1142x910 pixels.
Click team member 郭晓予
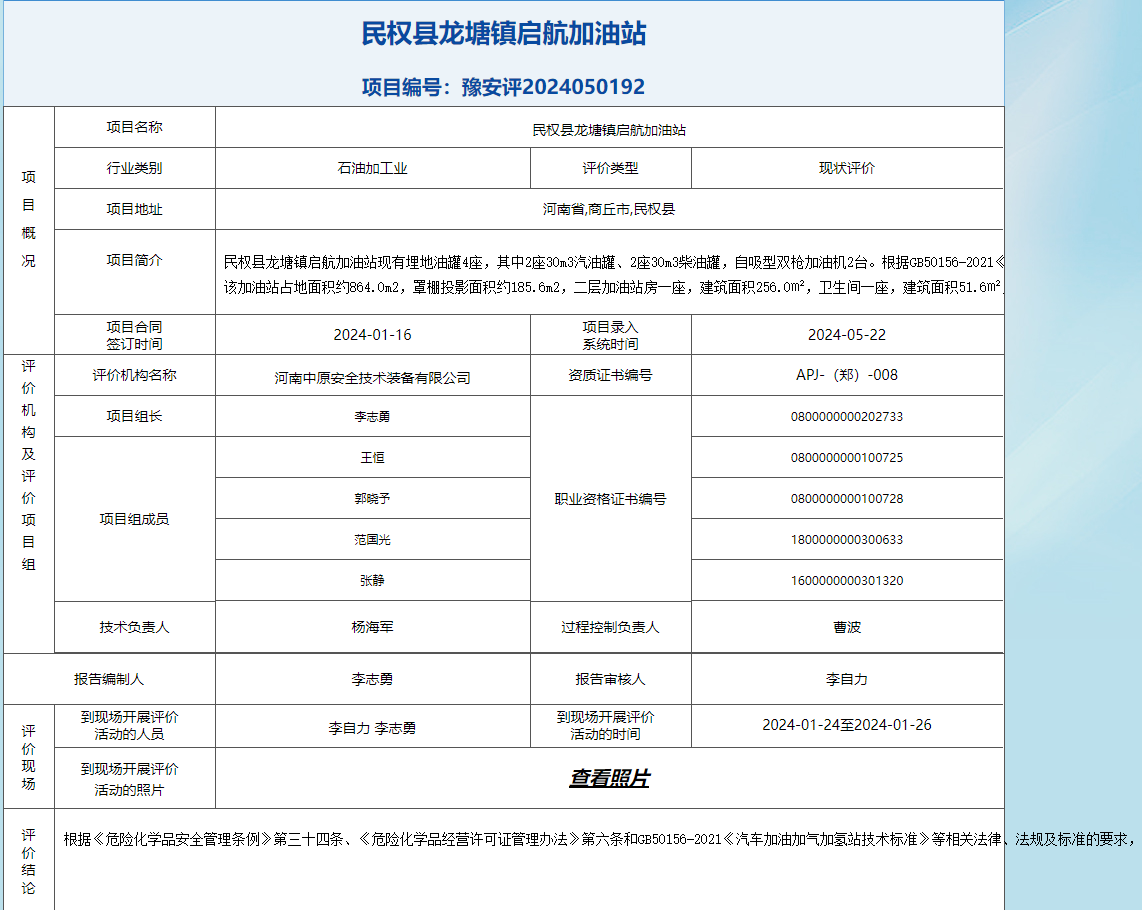372,498
